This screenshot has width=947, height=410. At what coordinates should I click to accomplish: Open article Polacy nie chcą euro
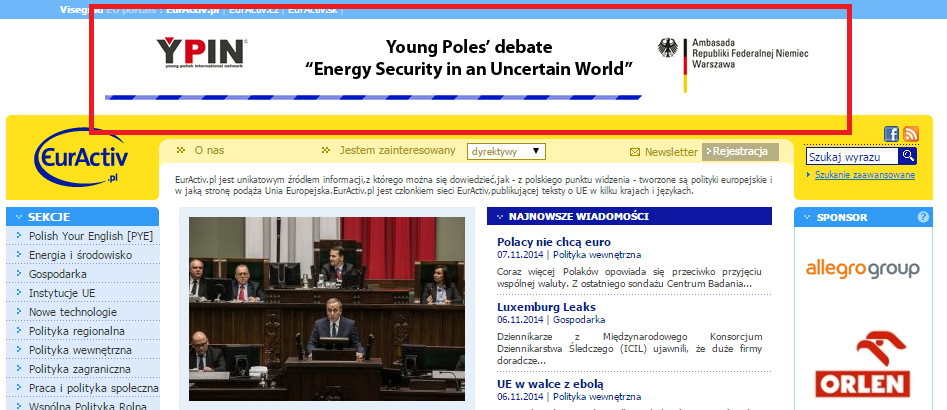(554, 242)
